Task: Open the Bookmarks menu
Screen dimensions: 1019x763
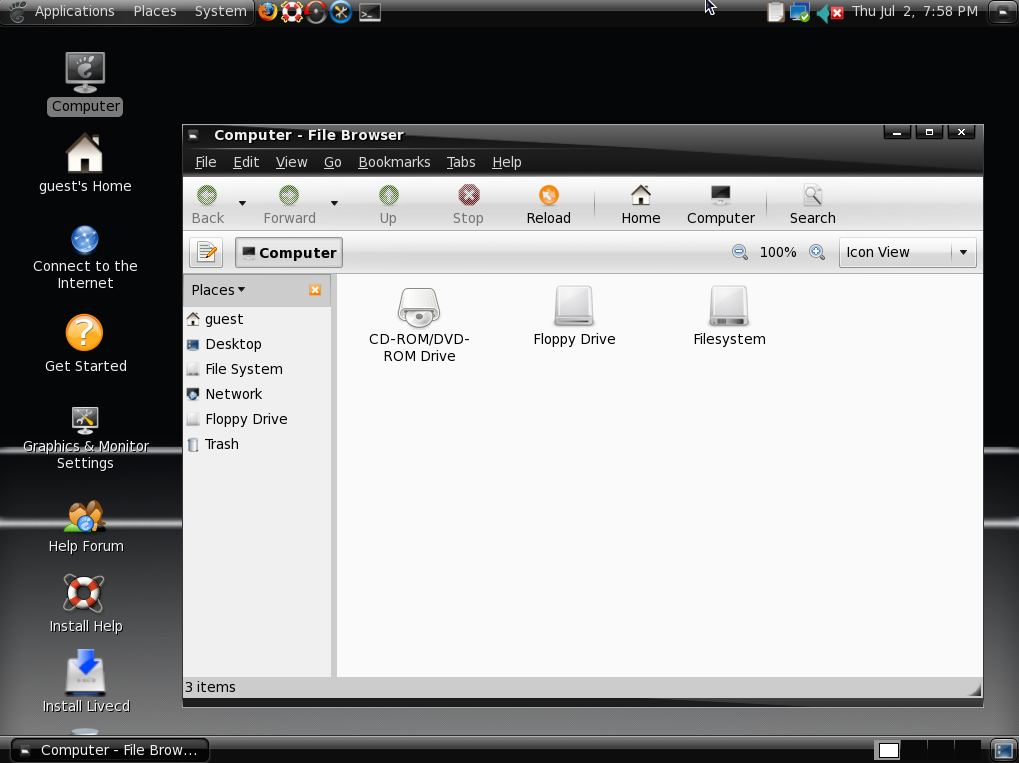Action: tap(394, 162)
